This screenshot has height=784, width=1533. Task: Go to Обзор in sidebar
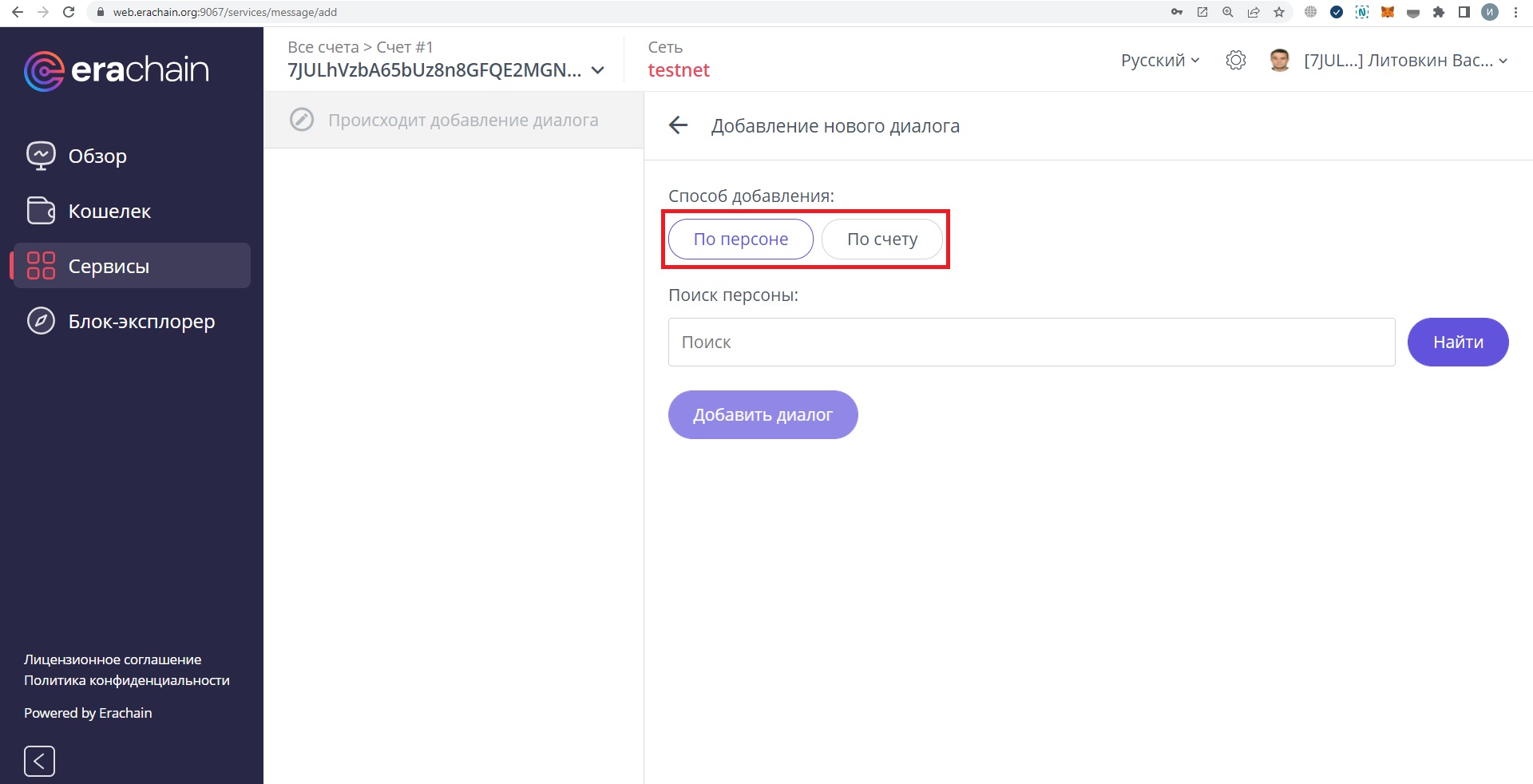click(97, 156)
